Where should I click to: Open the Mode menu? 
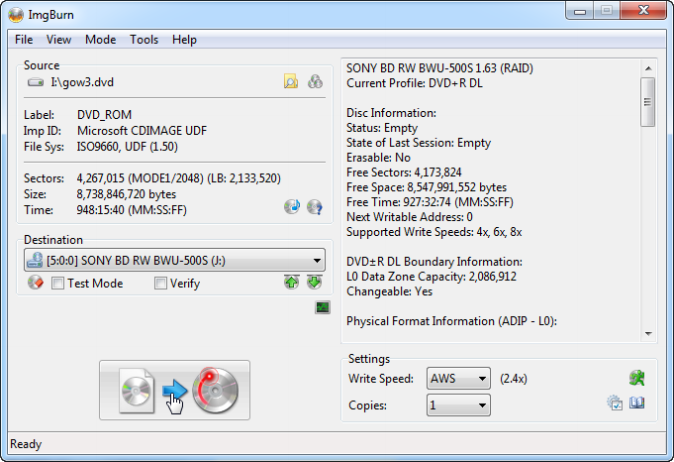(x=100, y=40)
